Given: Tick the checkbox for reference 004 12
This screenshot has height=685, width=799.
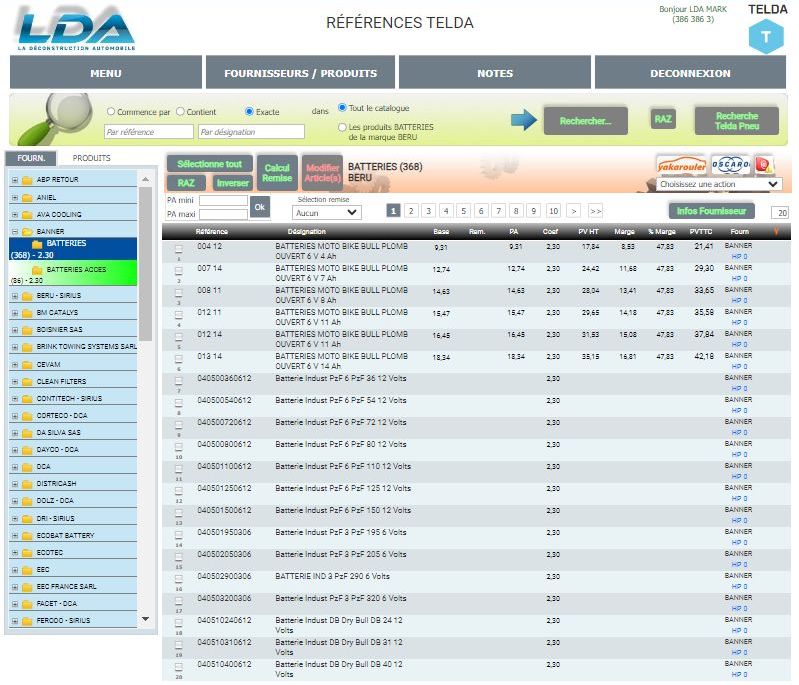Looking at the screenshot, I should [179, 248].
